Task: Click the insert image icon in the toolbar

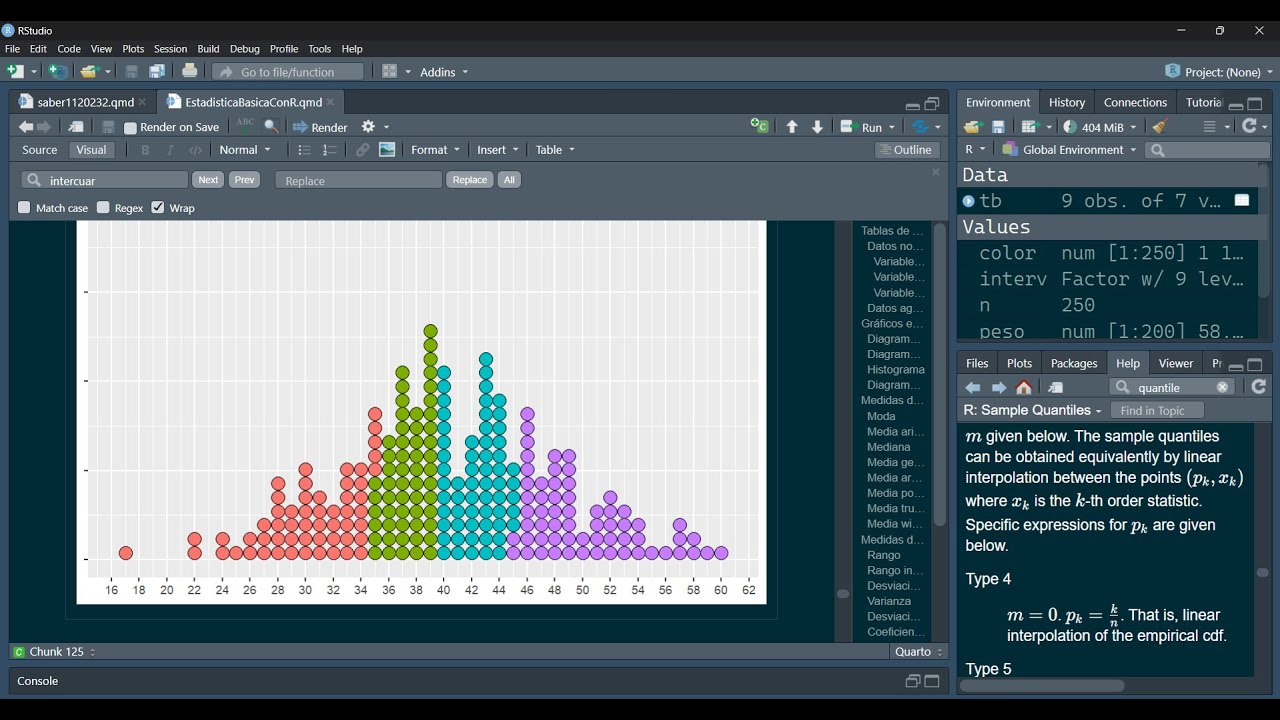Action: pyautogui.click(x=387, y=150)
